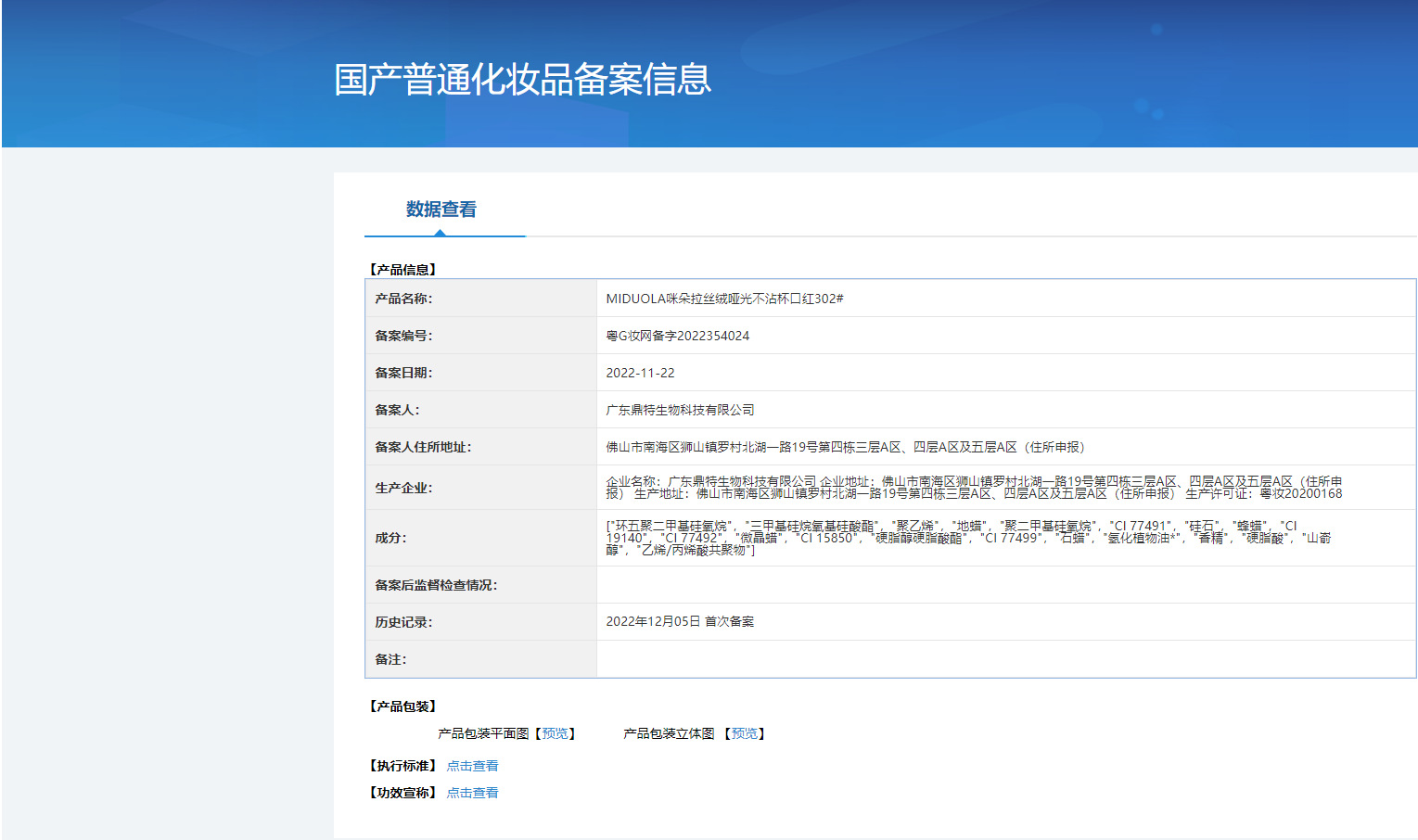Click the 【产品信息】 section heading

coord(403,270)
